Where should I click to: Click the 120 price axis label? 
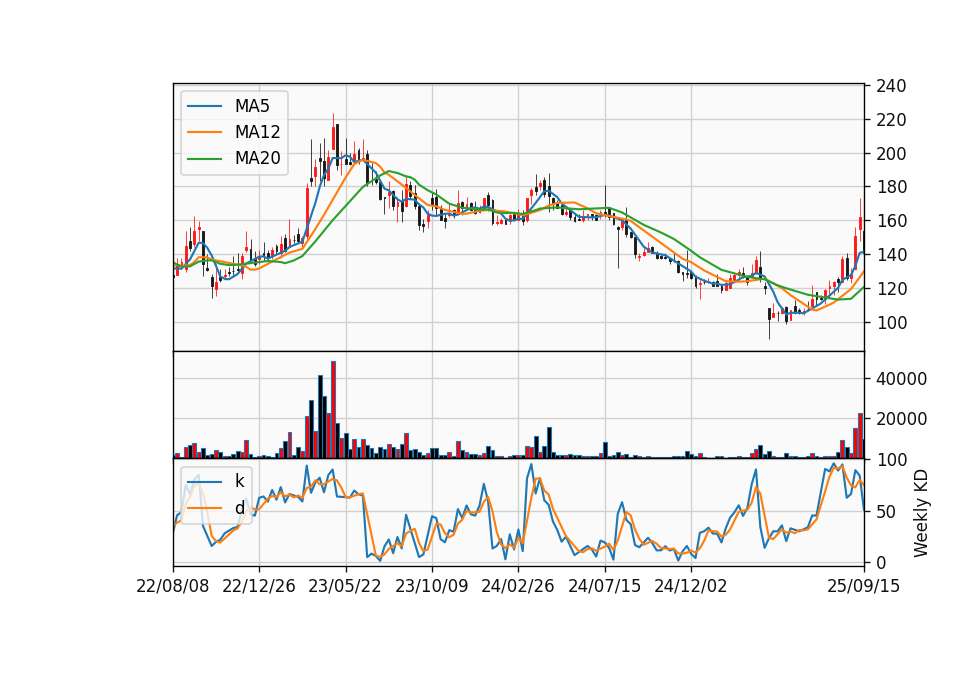(x=891, y=288)
